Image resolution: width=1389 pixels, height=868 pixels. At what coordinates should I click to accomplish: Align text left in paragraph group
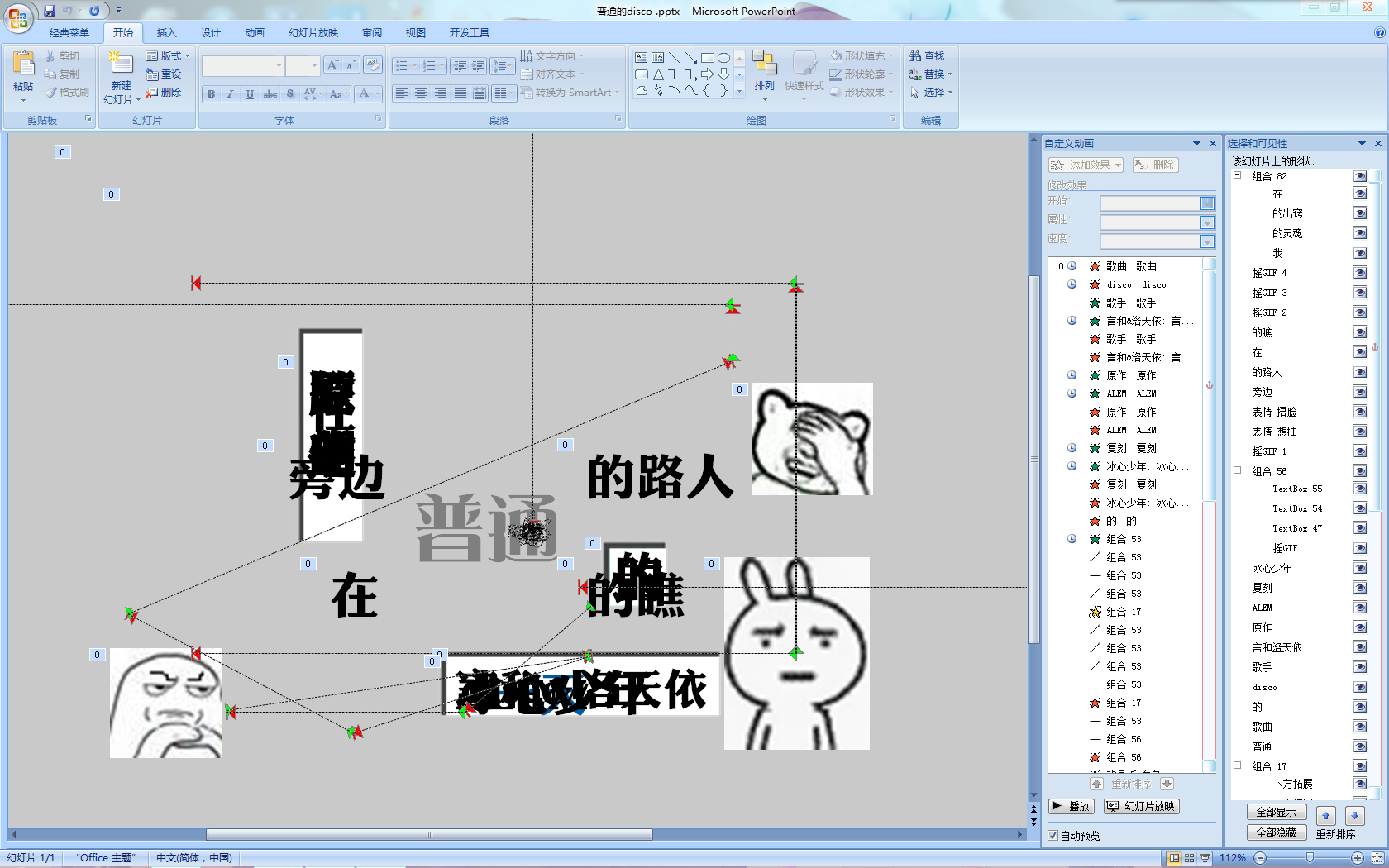[401, 93]
